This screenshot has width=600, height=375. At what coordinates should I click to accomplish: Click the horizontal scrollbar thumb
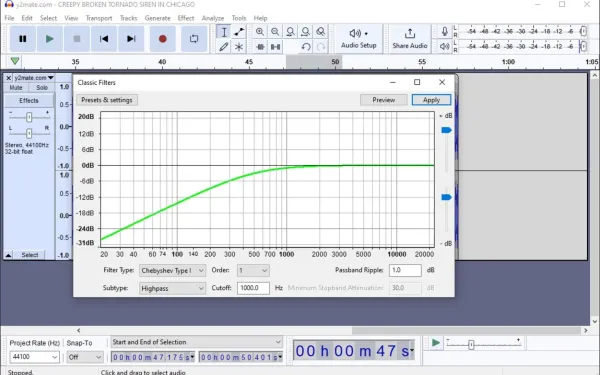(x=466, y=330)
